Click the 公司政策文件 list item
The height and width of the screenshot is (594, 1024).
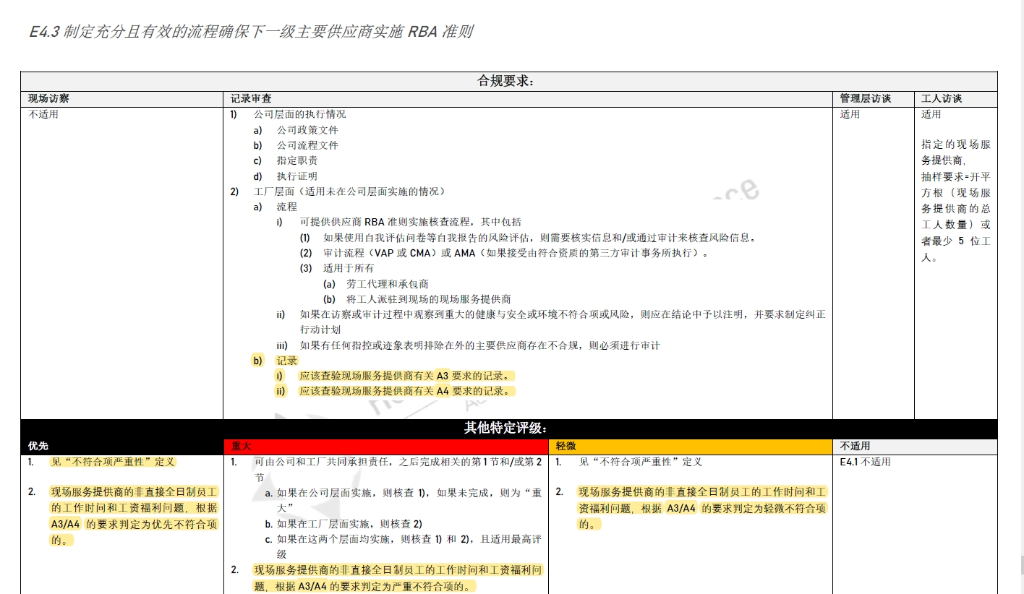(x=307, y=130)
